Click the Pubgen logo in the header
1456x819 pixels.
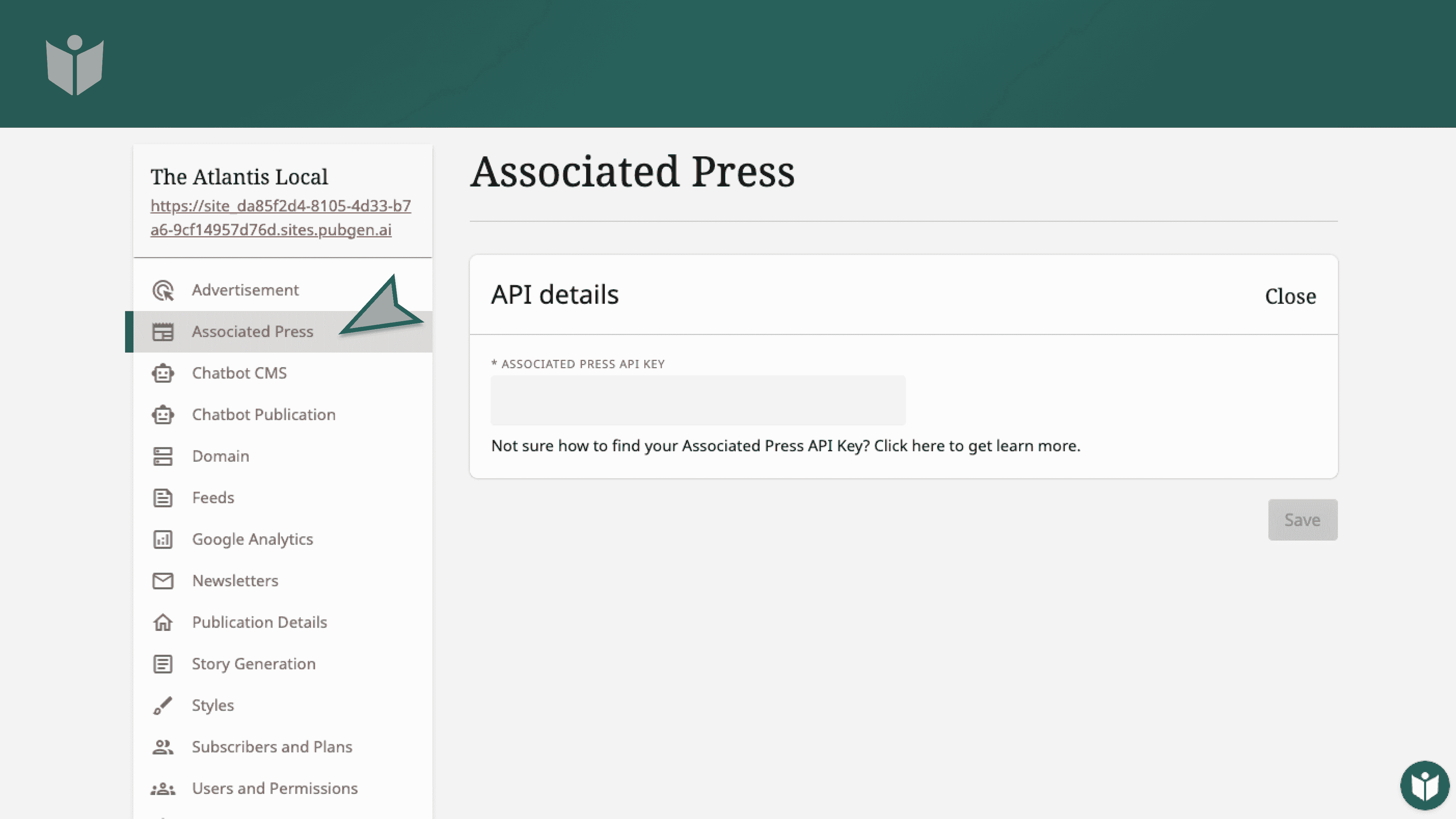tap(75, 64)
